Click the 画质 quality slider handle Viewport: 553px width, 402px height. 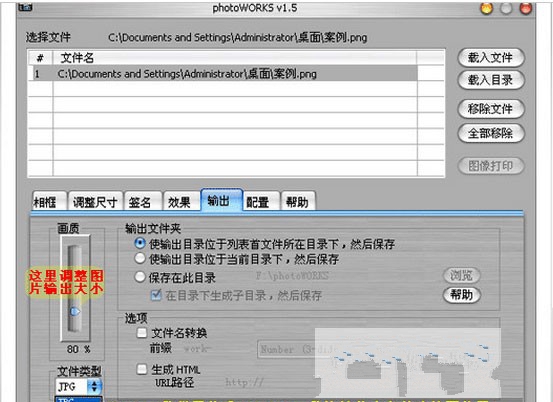tap(75, 312)
